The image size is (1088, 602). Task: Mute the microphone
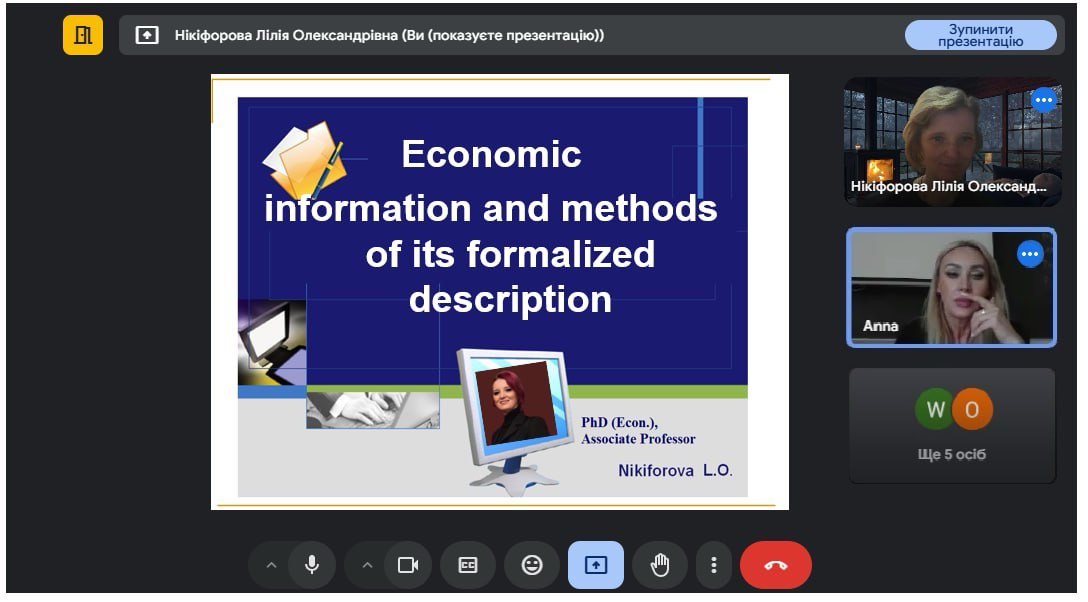pos(312,565)
